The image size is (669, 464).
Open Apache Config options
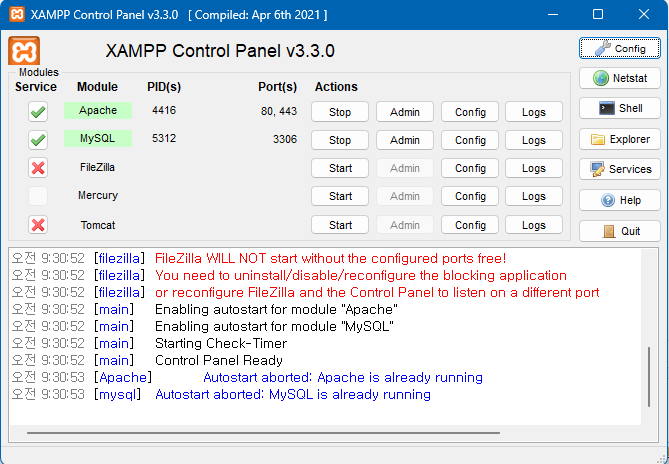pos(470,112)
